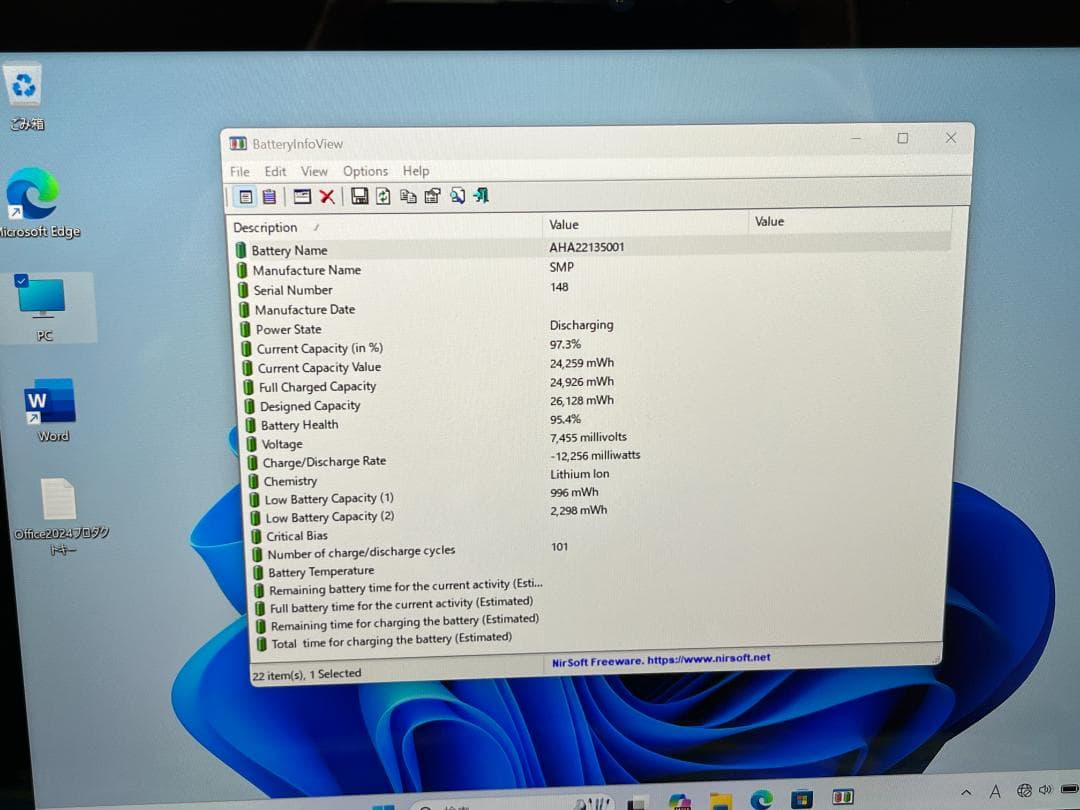Click the network globe tray icon
The image size is (1080, 810).
[1024, 790]
